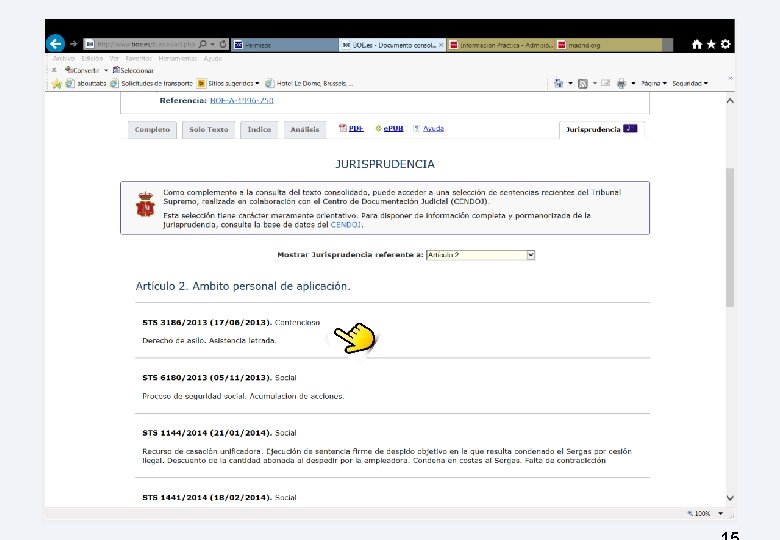
Task: Close the BOE.es document tab
Action: click(441, 45)
